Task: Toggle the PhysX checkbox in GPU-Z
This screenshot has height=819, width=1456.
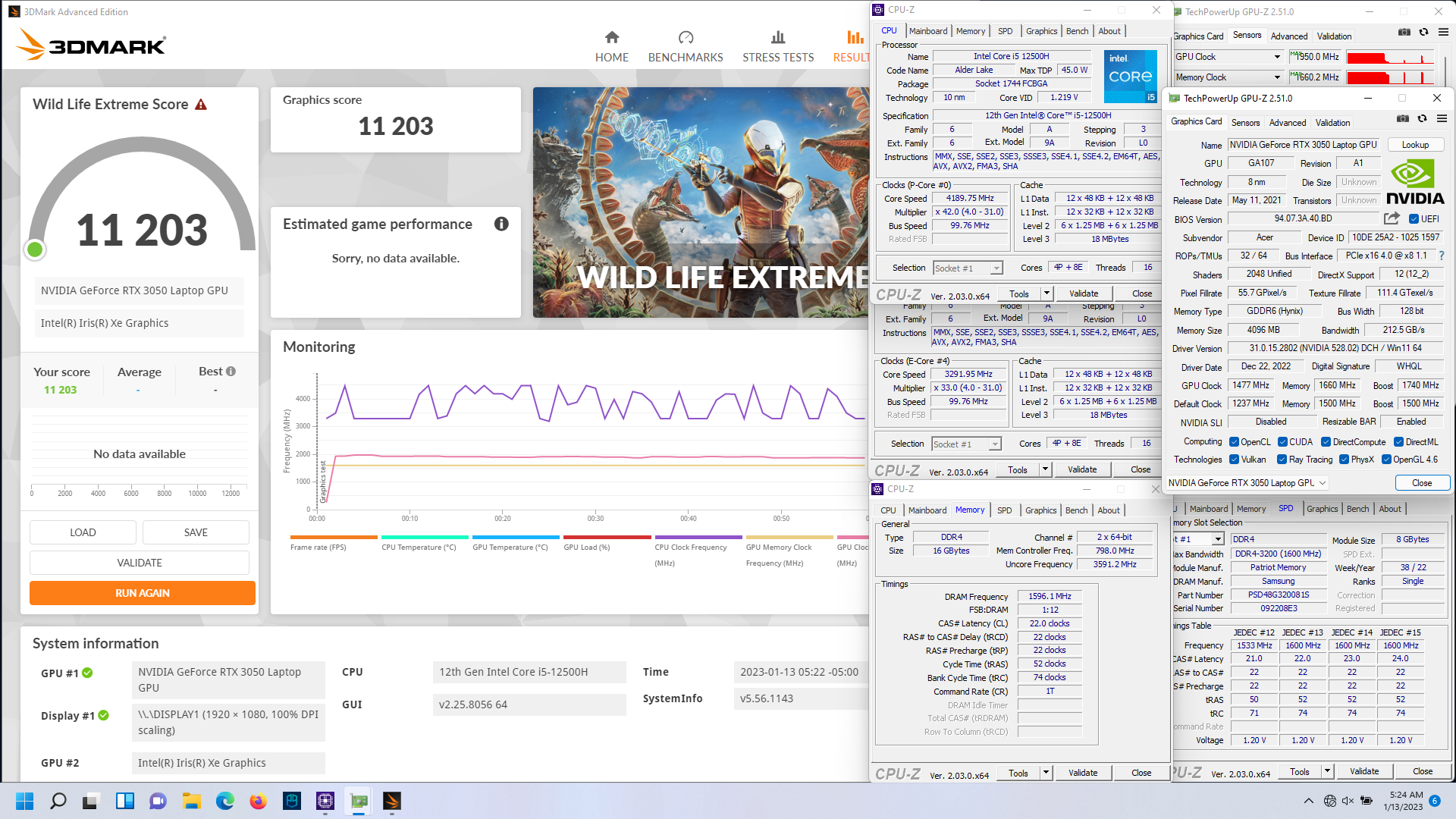Action: [x=1344, y=460]
